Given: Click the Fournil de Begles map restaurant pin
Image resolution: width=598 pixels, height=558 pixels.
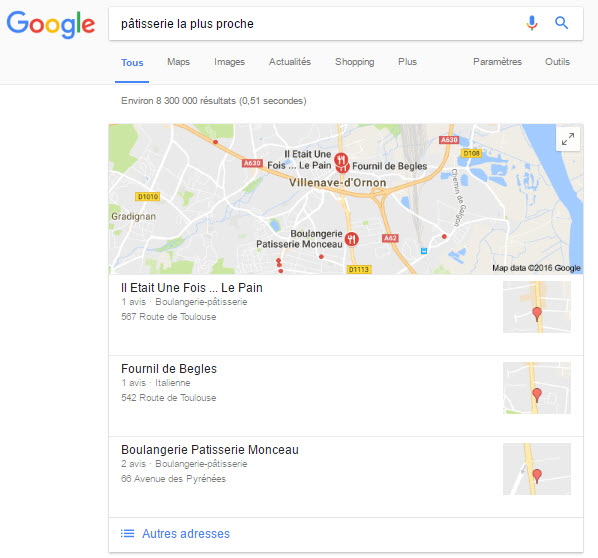Looking at the screenshot, I should (x=344, y=168).
